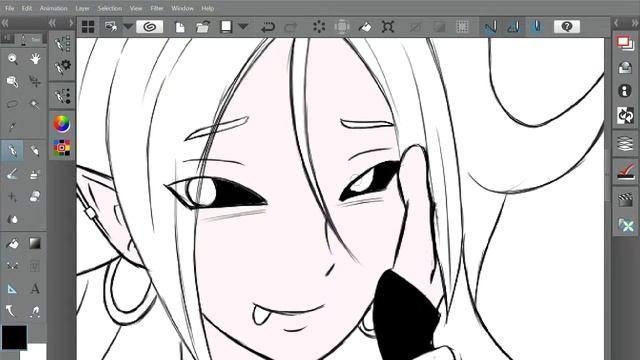Viewport: 640px width, 360px height.
Task: Select the Blend droplet tool
Action: click(12, 220)
